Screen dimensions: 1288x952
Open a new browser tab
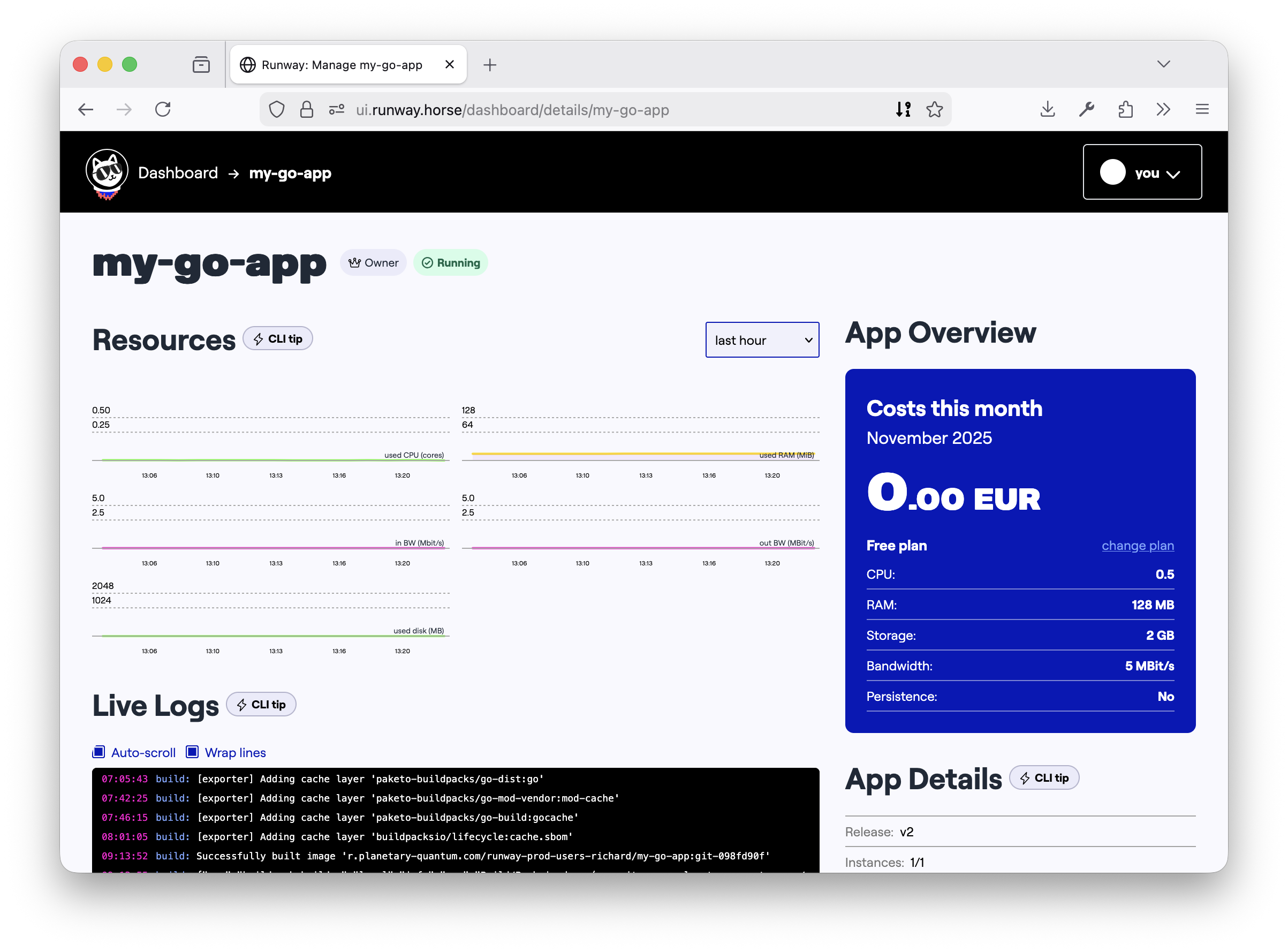pyautogui.click(x=490, y=65)
